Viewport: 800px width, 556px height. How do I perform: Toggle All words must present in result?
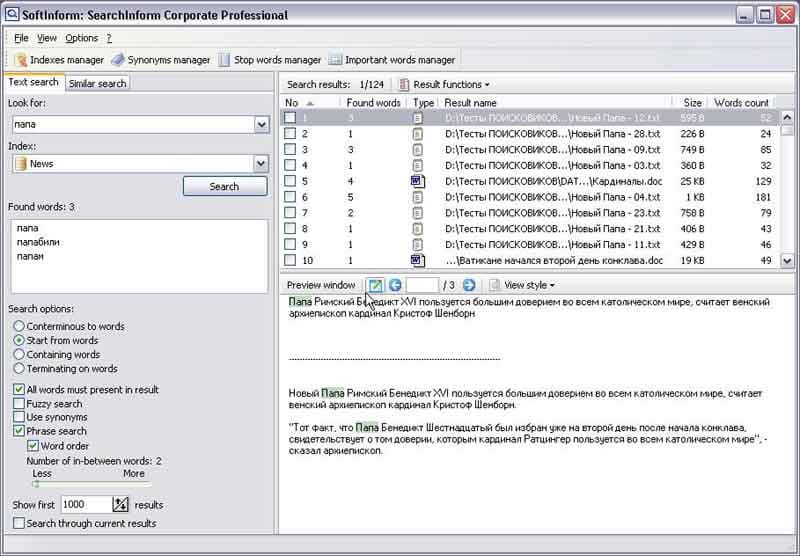pyautogui.click(x=19, y=389)
